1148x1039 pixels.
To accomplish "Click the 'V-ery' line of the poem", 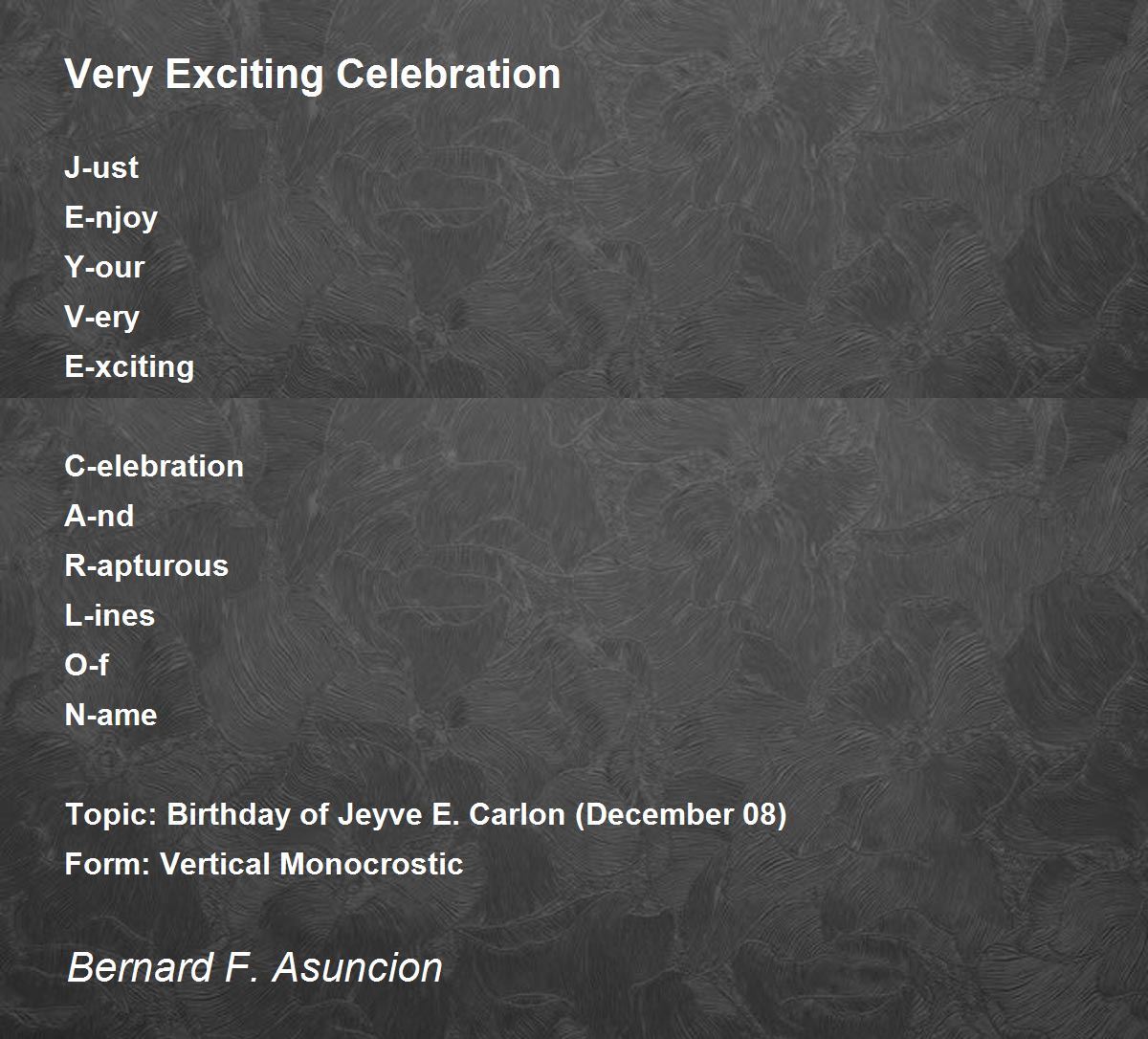I will tap(102, 317).
